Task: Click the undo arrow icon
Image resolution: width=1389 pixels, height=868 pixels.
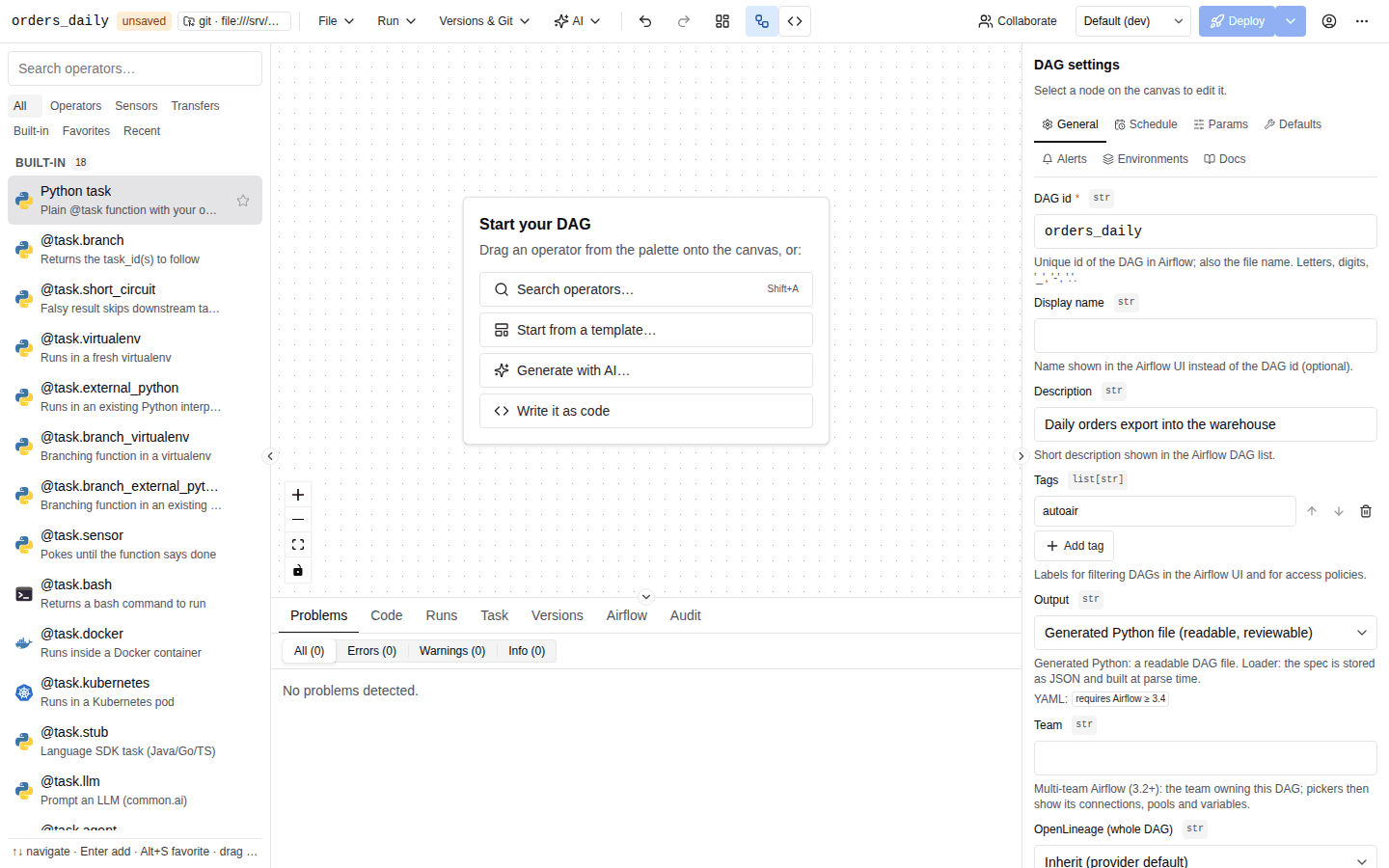Action: coord(645,21)
